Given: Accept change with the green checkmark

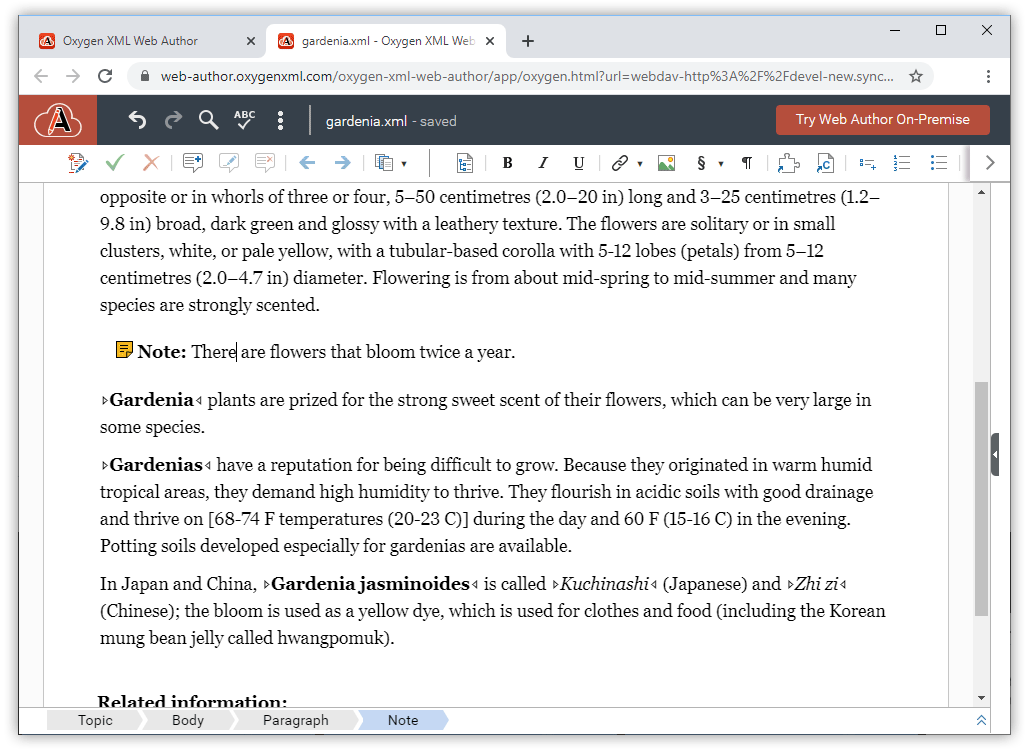Looking at the screenshot, I should coord(115,163).
